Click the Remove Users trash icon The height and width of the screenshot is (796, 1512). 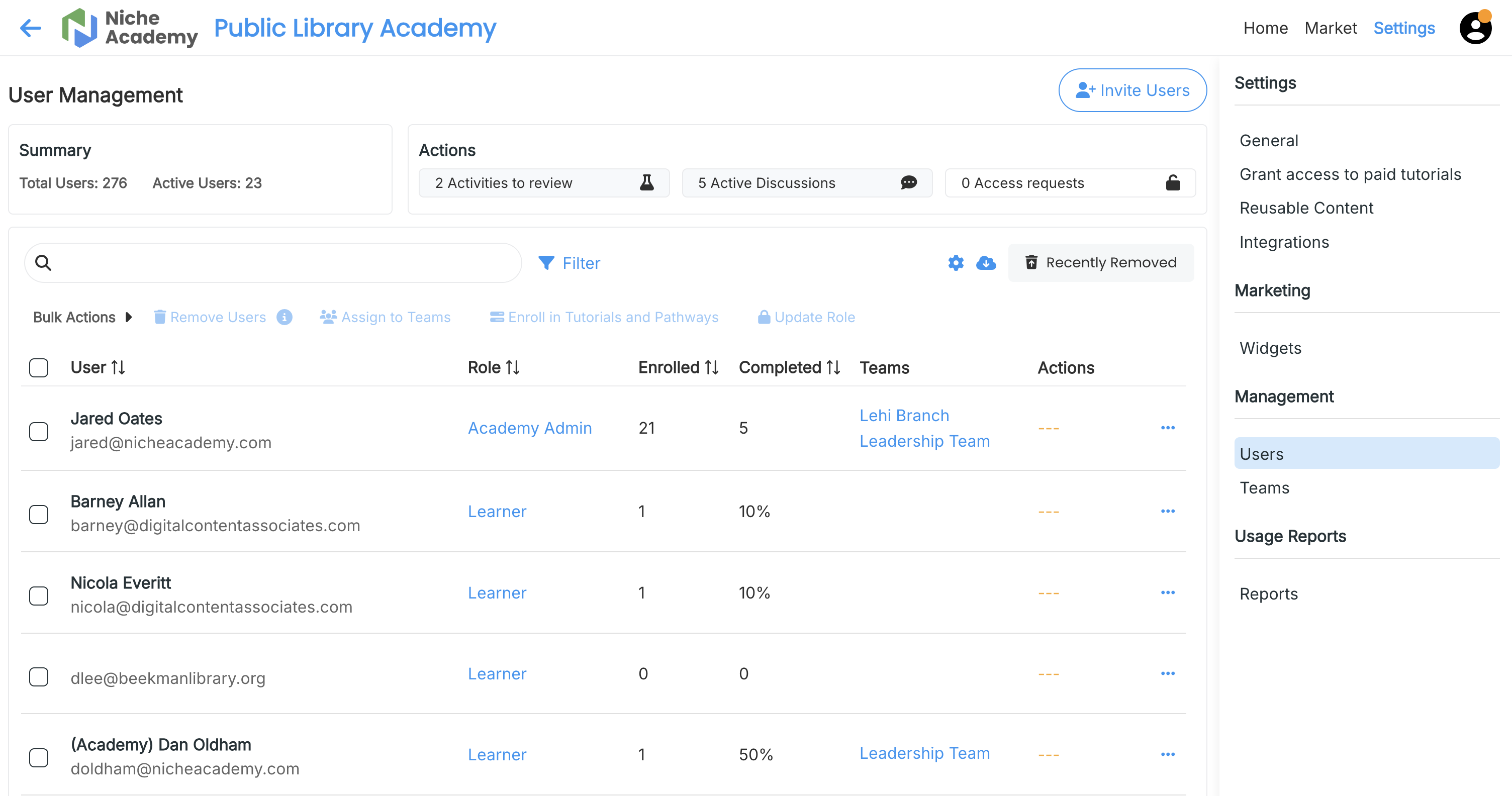[x=160, y=317]
